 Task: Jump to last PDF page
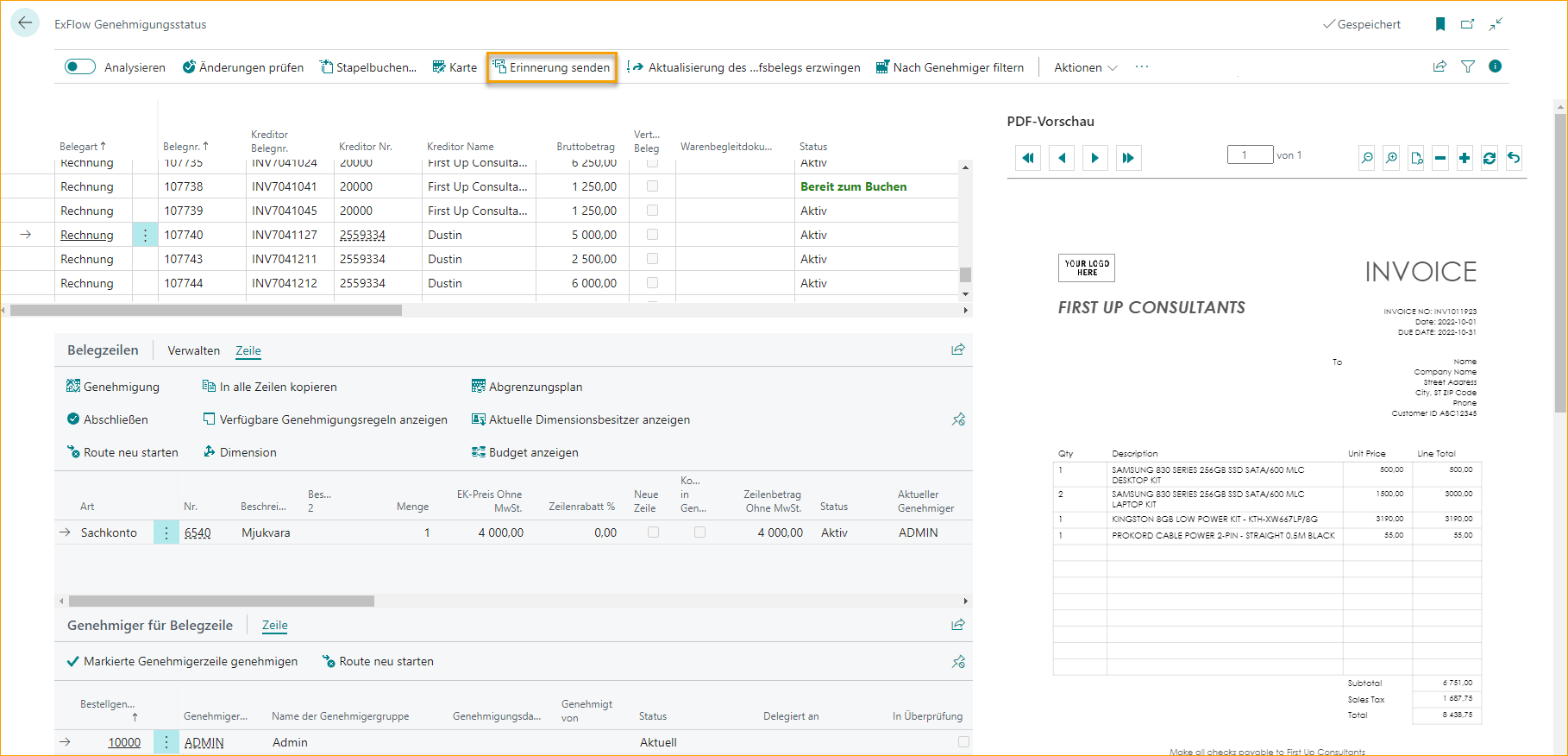pos(1128,158)
